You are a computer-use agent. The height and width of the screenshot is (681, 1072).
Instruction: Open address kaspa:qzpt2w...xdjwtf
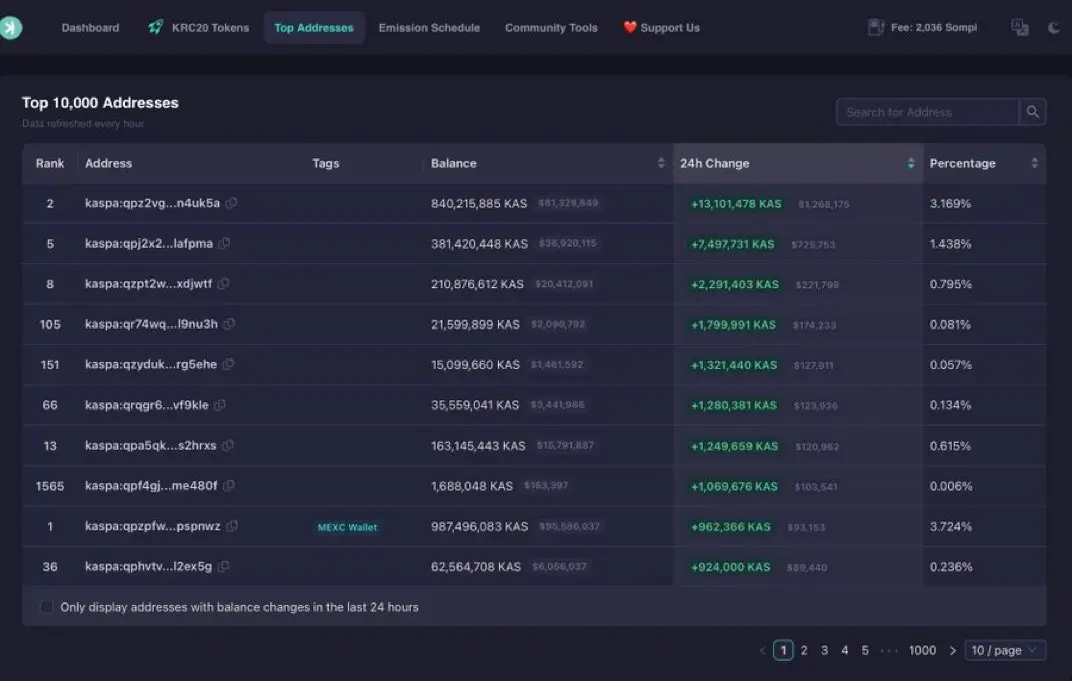tap(148, 284)
